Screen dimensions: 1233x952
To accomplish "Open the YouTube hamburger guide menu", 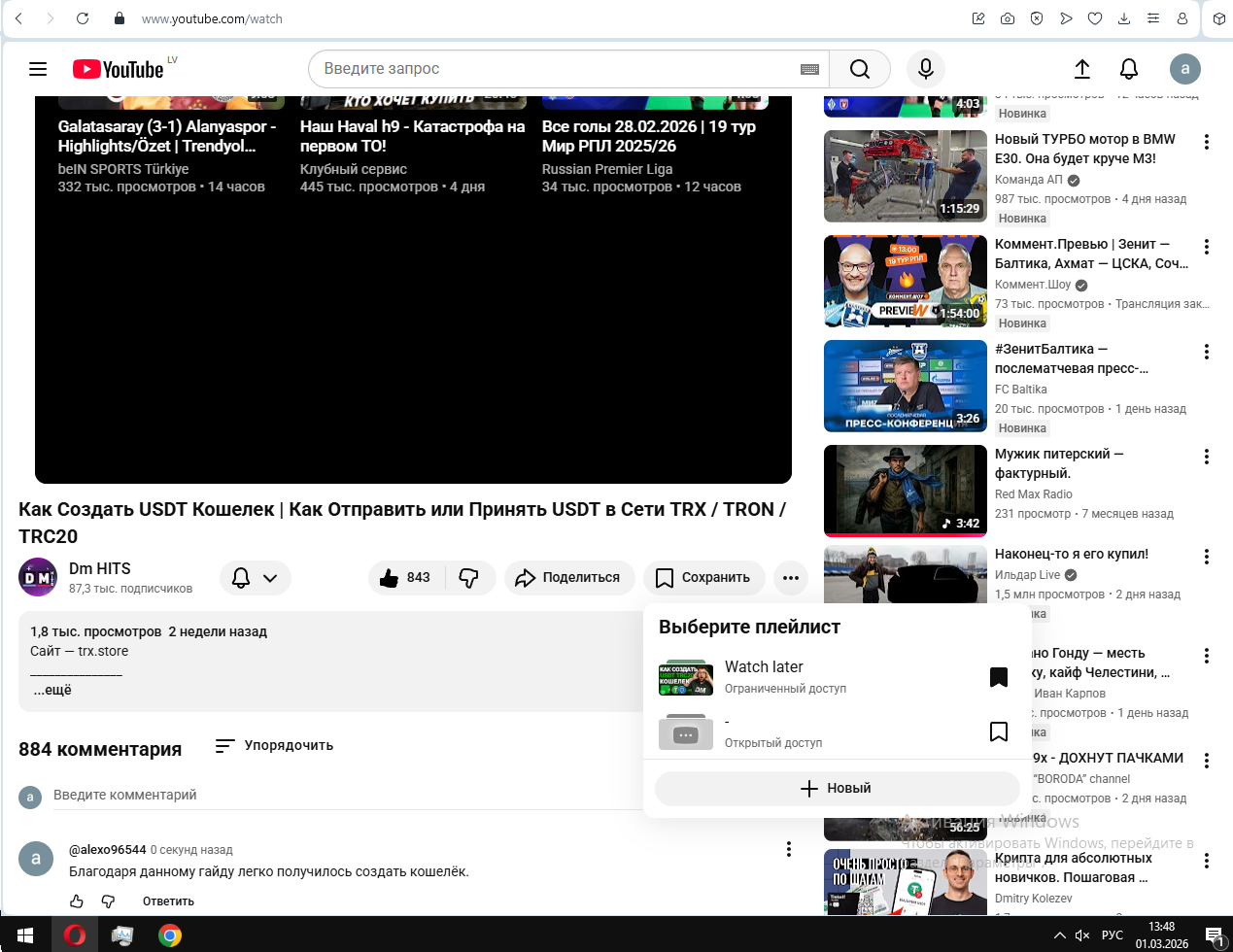I will (38, 69).
